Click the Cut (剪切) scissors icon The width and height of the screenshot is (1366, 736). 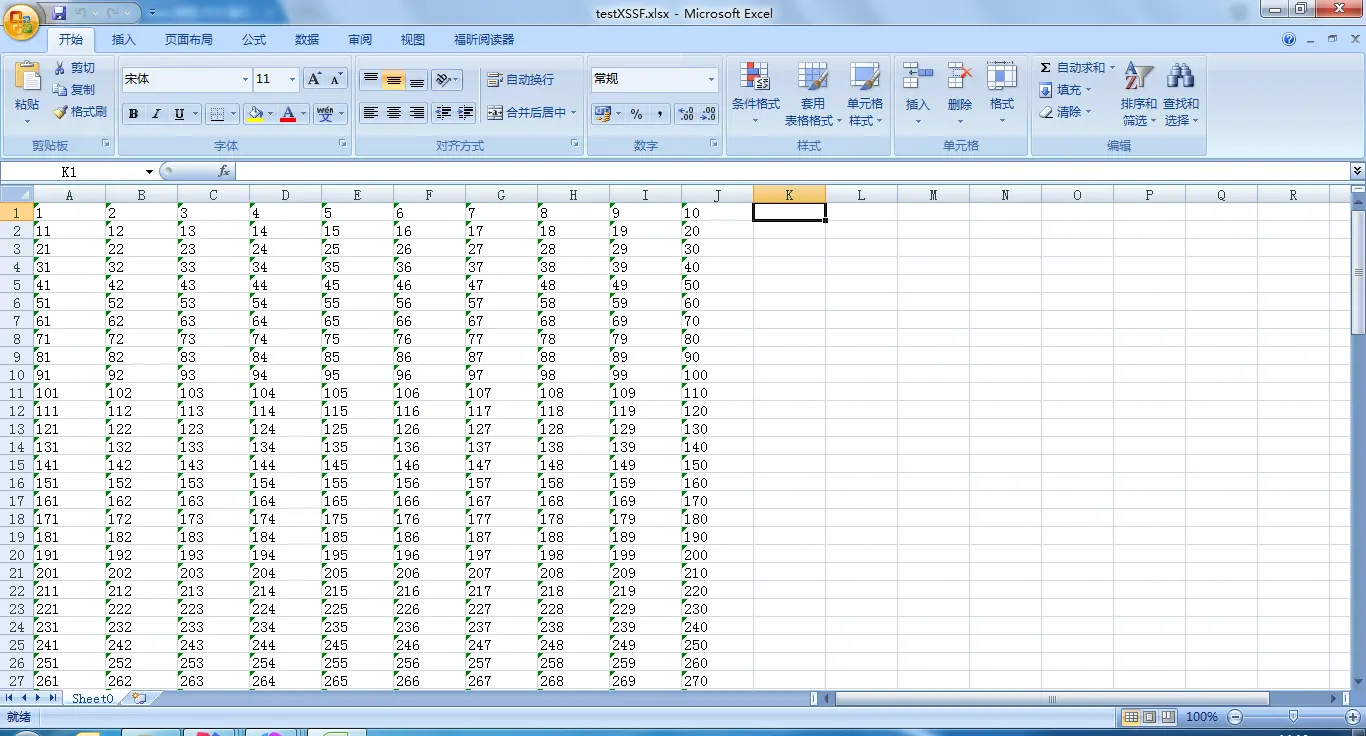(60, 68)
